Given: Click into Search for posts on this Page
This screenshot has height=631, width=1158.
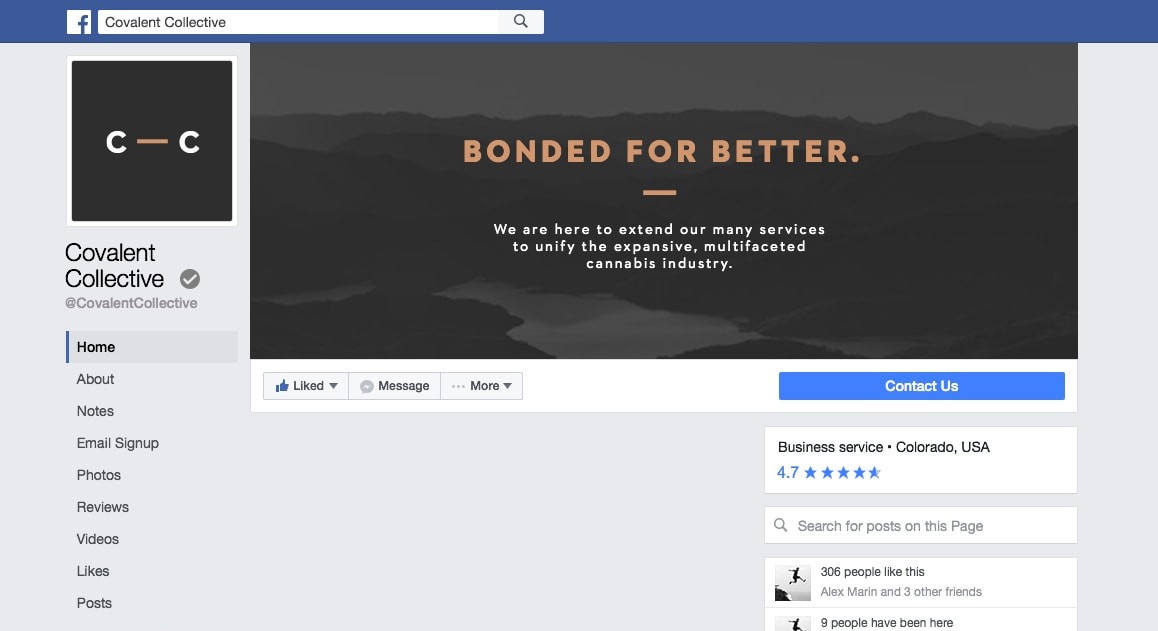Looking at the screenshot, I should point(921,525).
